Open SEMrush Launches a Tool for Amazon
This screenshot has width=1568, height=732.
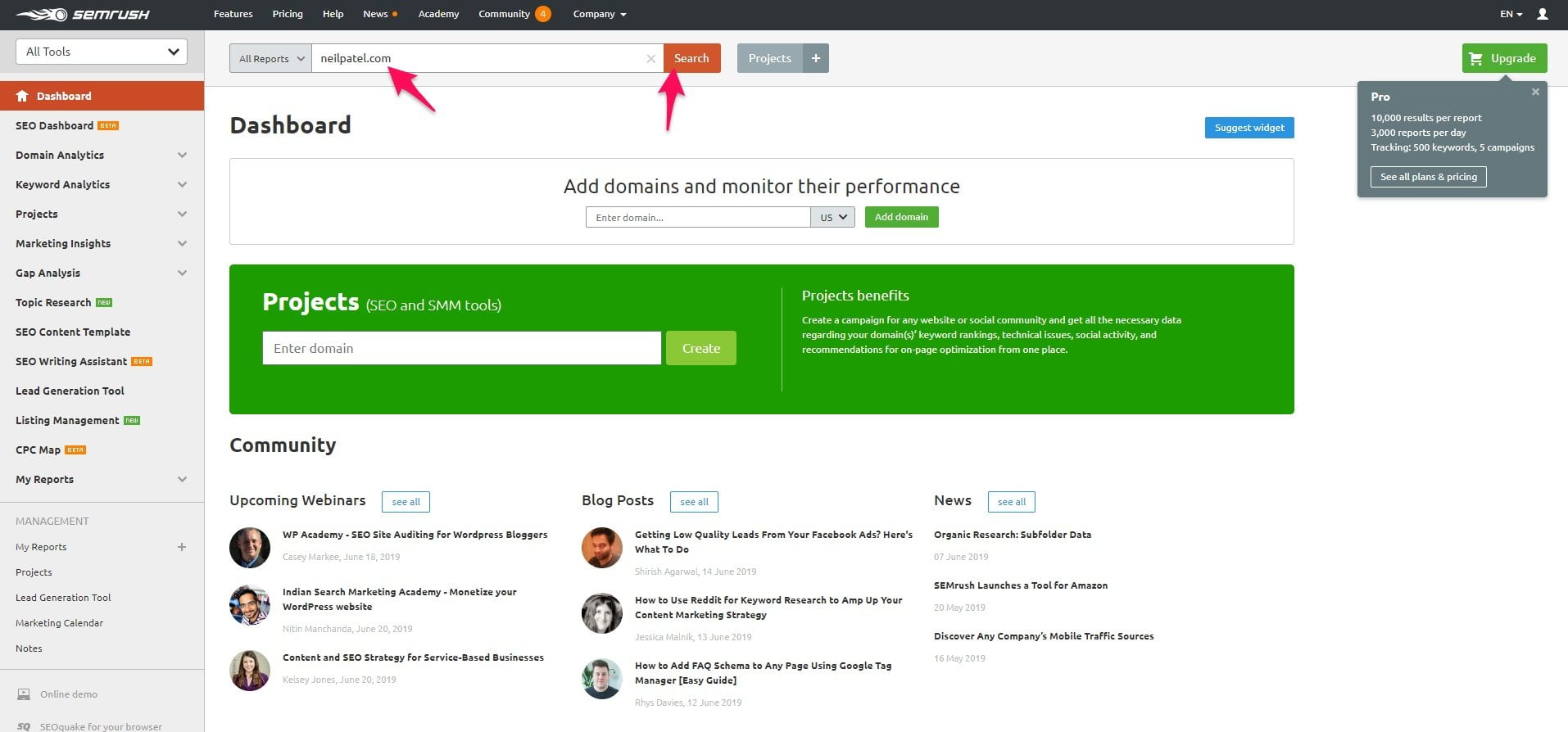point(1021,585)
